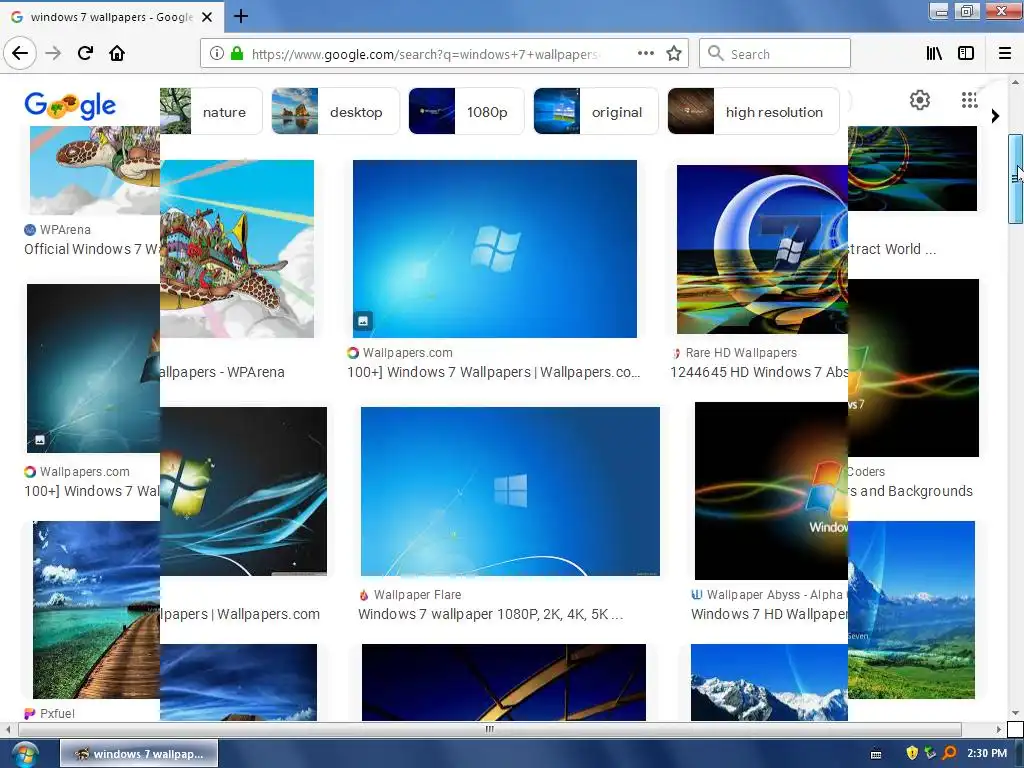The image size is (1024, 768).
Task: Click the horizontal scrollbar thumb
Action: 490,729
